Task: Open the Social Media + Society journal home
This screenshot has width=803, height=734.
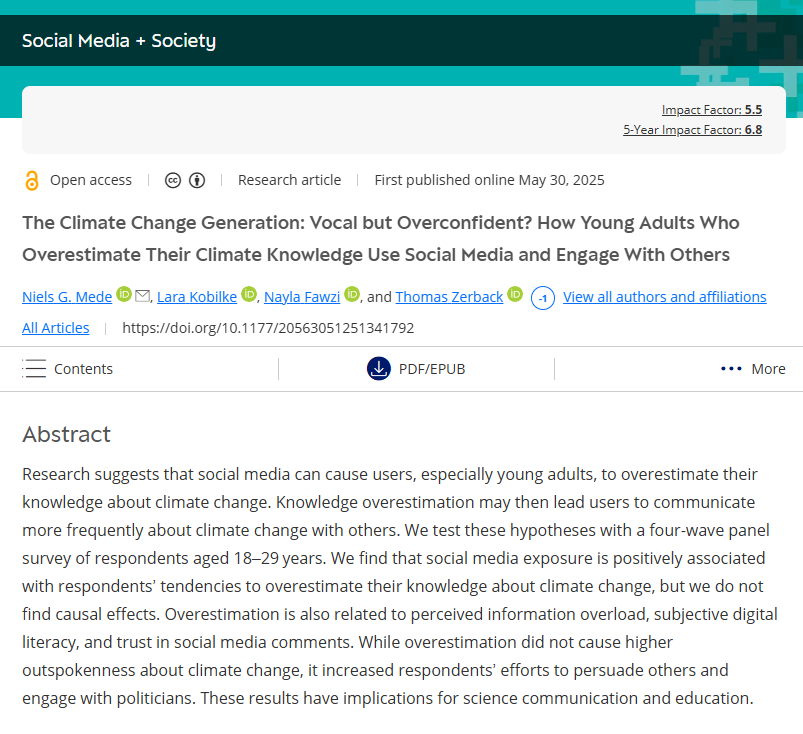Action: tap(119, 41)
